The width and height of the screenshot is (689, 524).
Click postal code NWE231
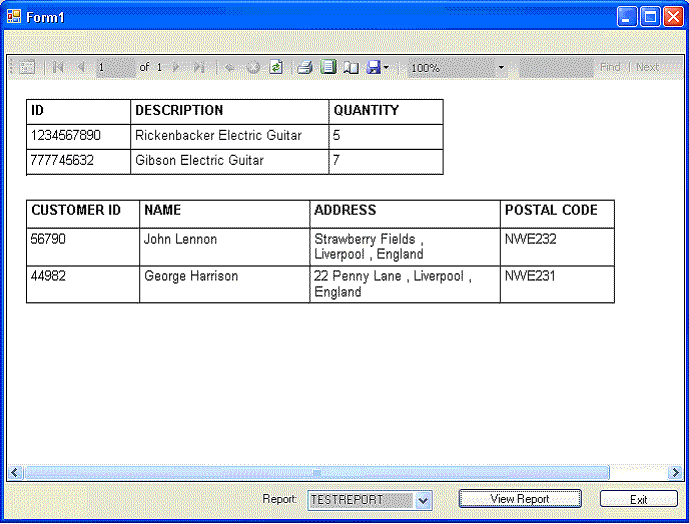[557, 284]
